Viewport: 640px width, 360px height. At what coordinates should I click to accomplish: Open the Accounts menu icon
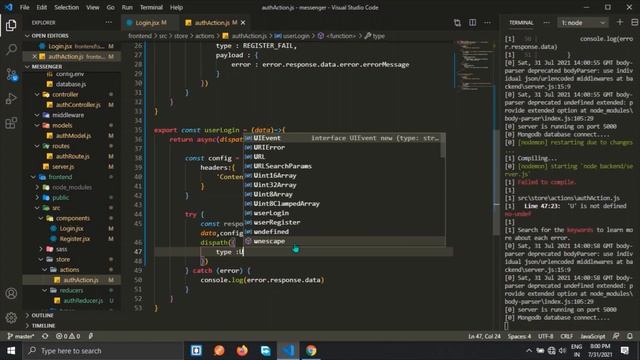point(11,293)
